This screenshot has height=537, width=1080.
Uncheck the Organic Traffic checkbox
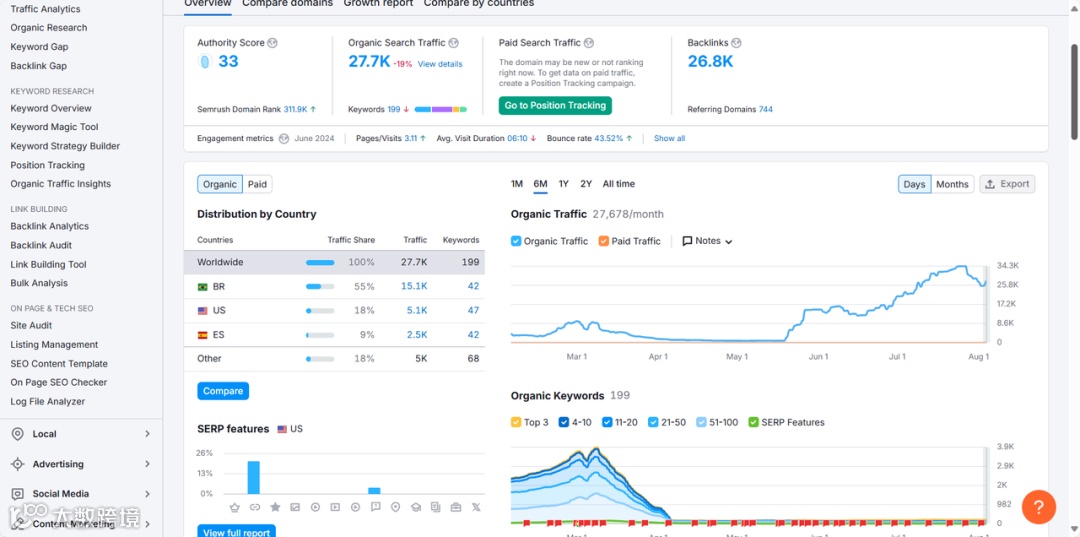pos(516,241)
